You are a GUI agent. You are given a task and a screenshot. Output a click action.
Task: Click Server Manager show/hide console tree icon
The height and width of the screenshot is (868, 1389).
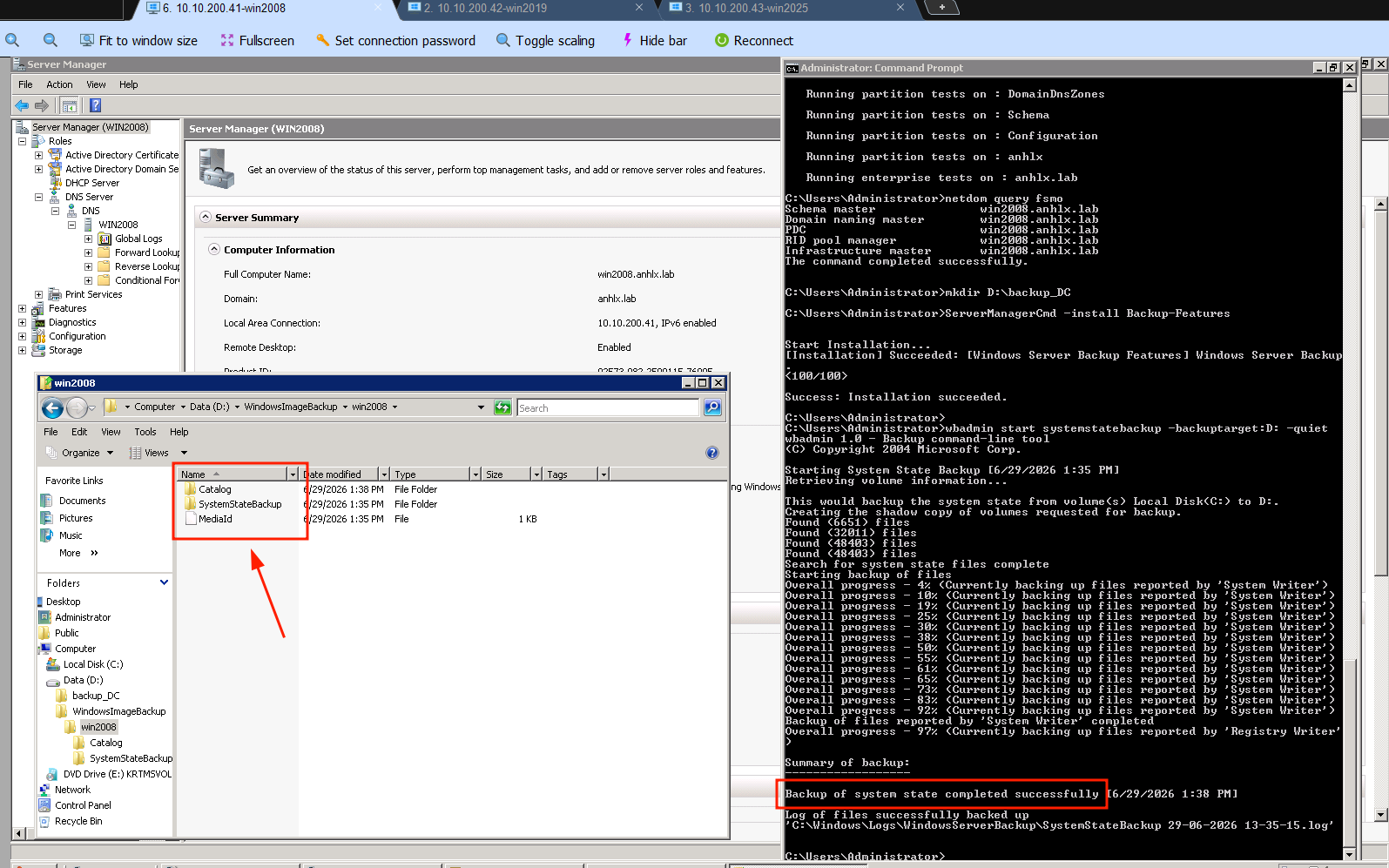(70, 105)
